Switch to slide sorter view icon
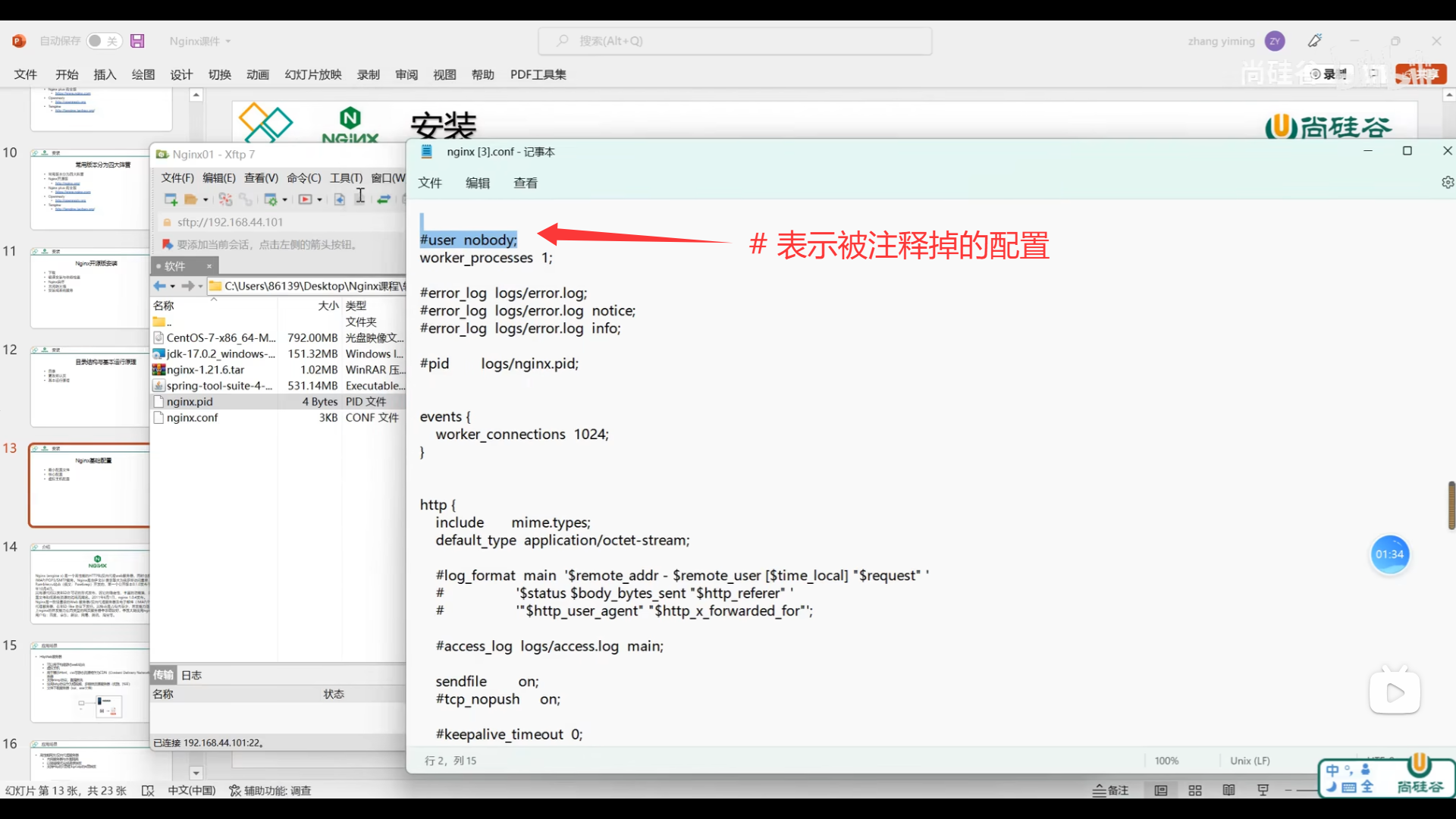 [1195, 790]
